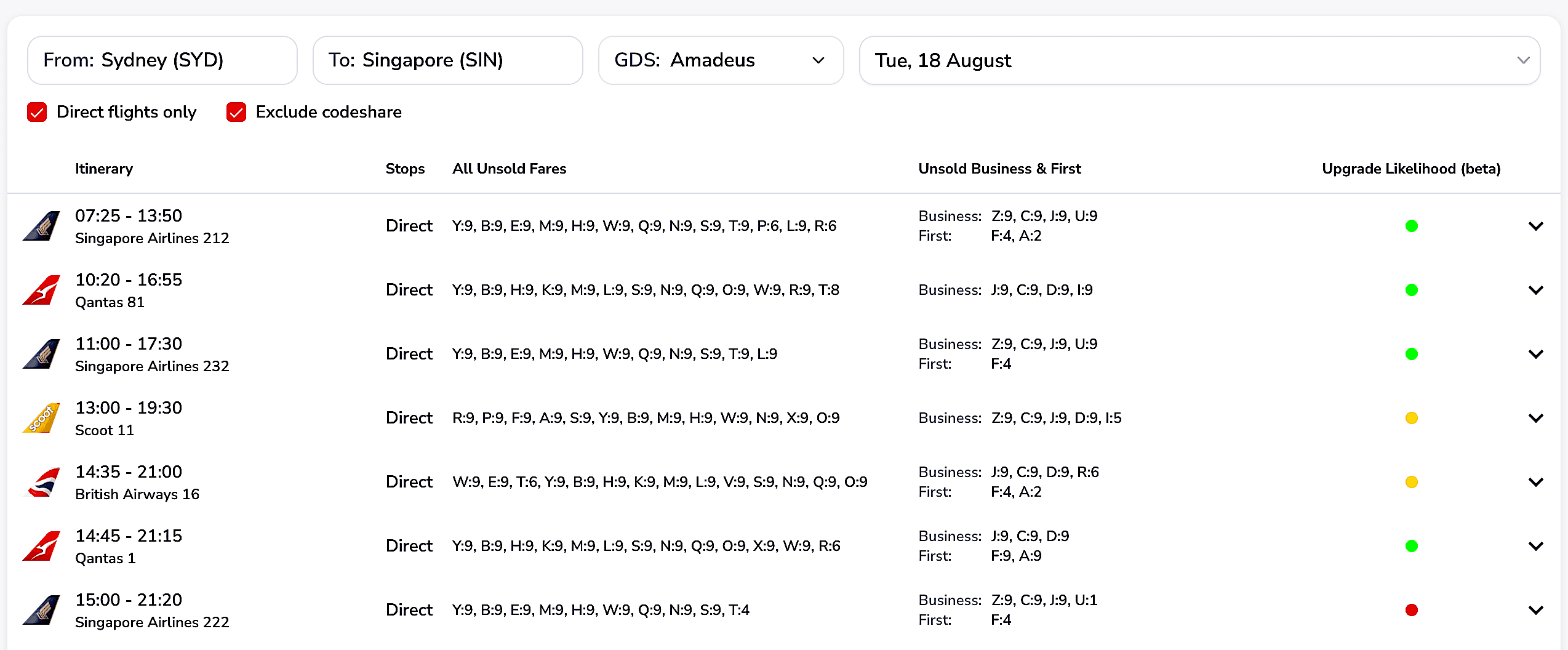Click the Scoot 11 airline logo
The height and width of the screenshot is (650, 1568).
[41, 418]
